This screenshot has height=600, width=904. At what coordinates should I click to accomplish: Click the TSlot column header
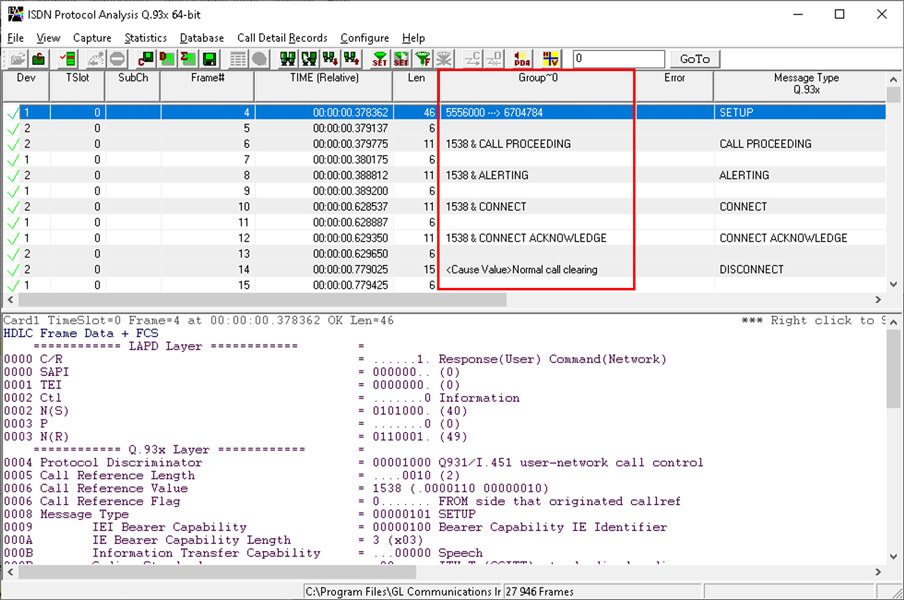[77, 86]
